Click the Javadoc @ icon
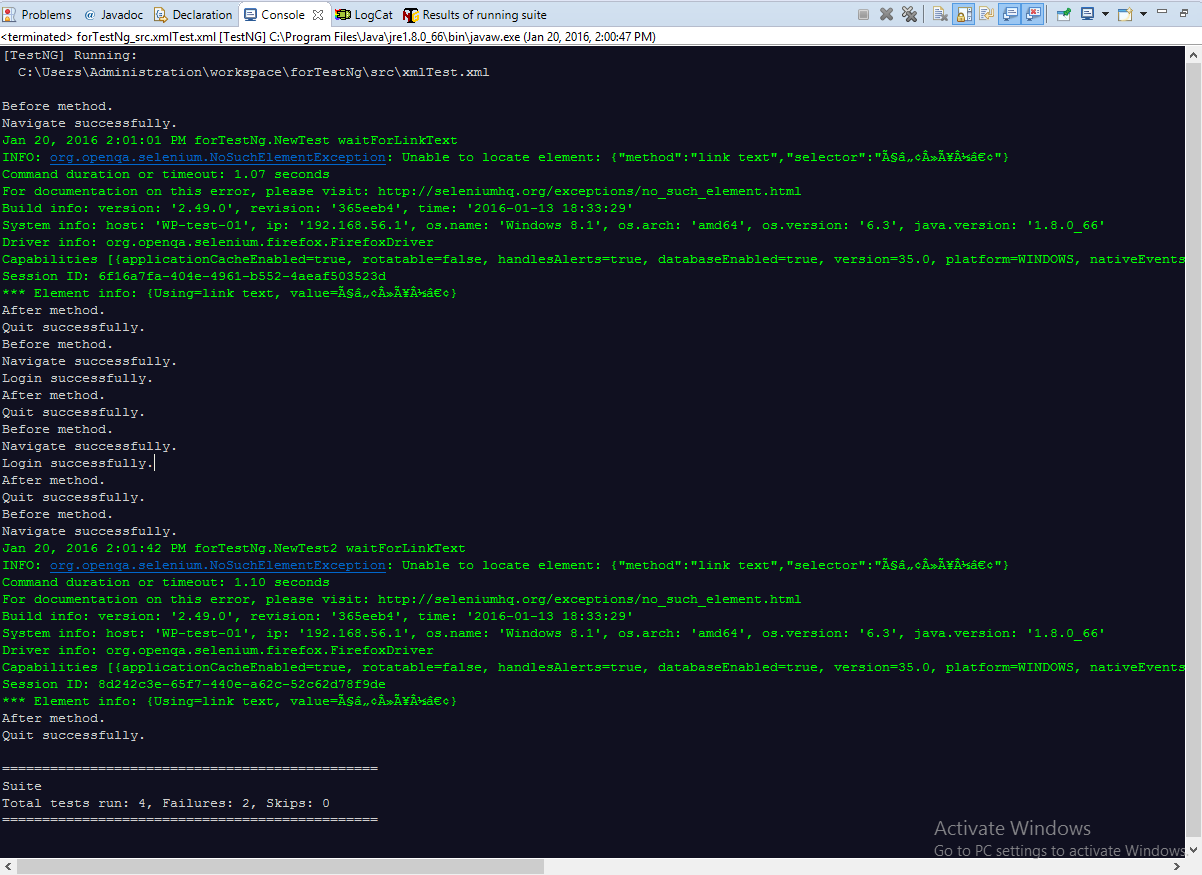The width and height of the screenshot is (1202, 875). [89, 15]
